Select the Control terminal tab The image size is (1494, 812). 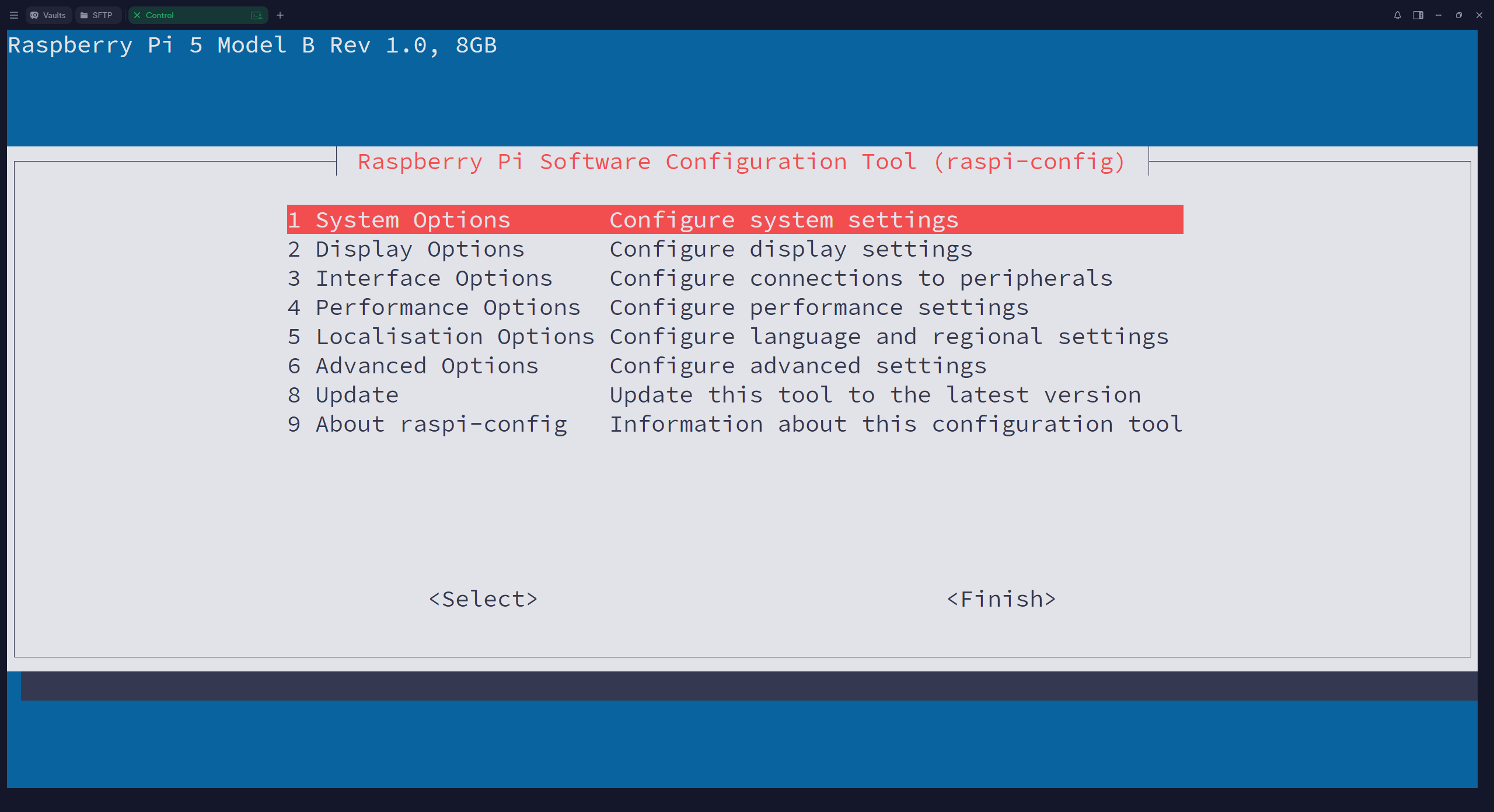(187, 15)
